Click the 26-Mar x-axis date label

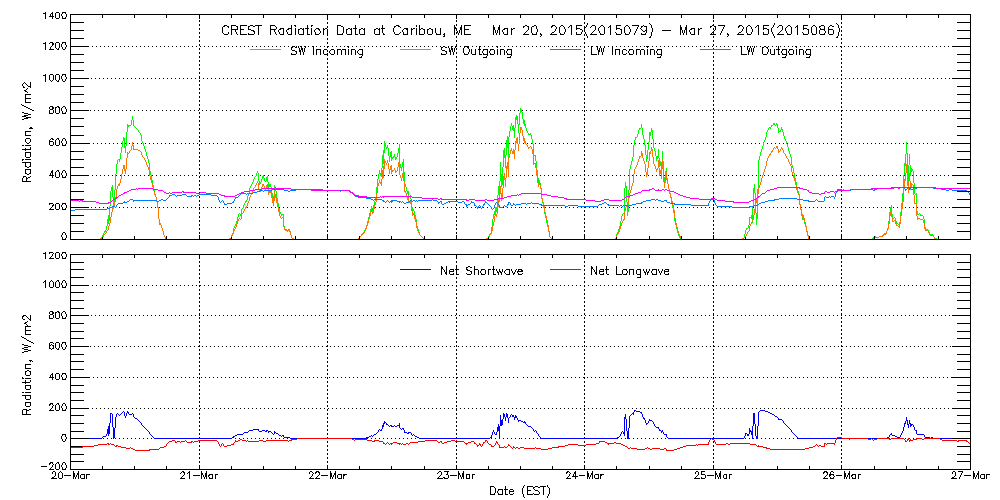point(842,476)
